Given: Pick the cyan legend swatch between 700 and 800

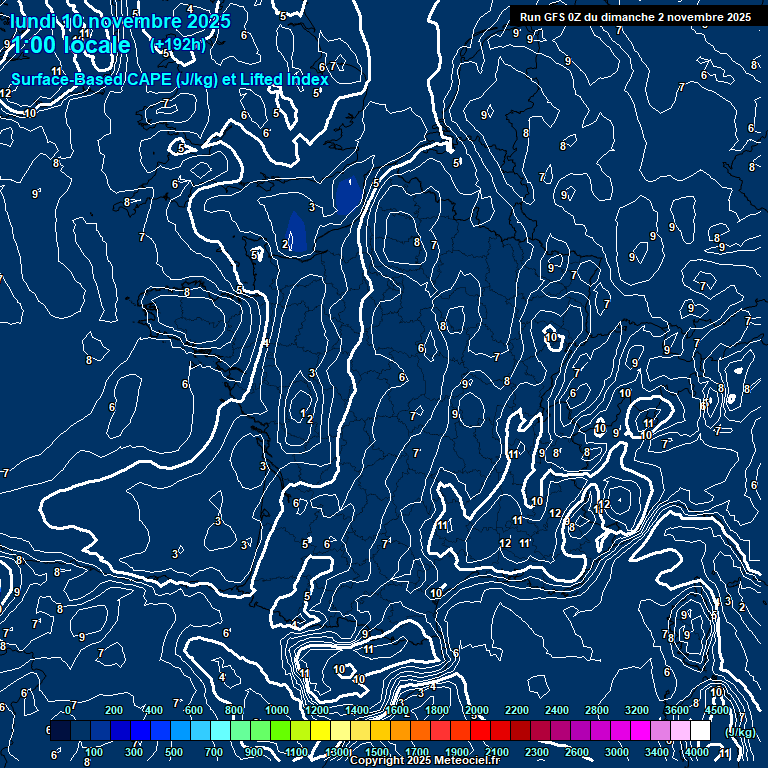Looking at the screenshot, I should [220, 730].
